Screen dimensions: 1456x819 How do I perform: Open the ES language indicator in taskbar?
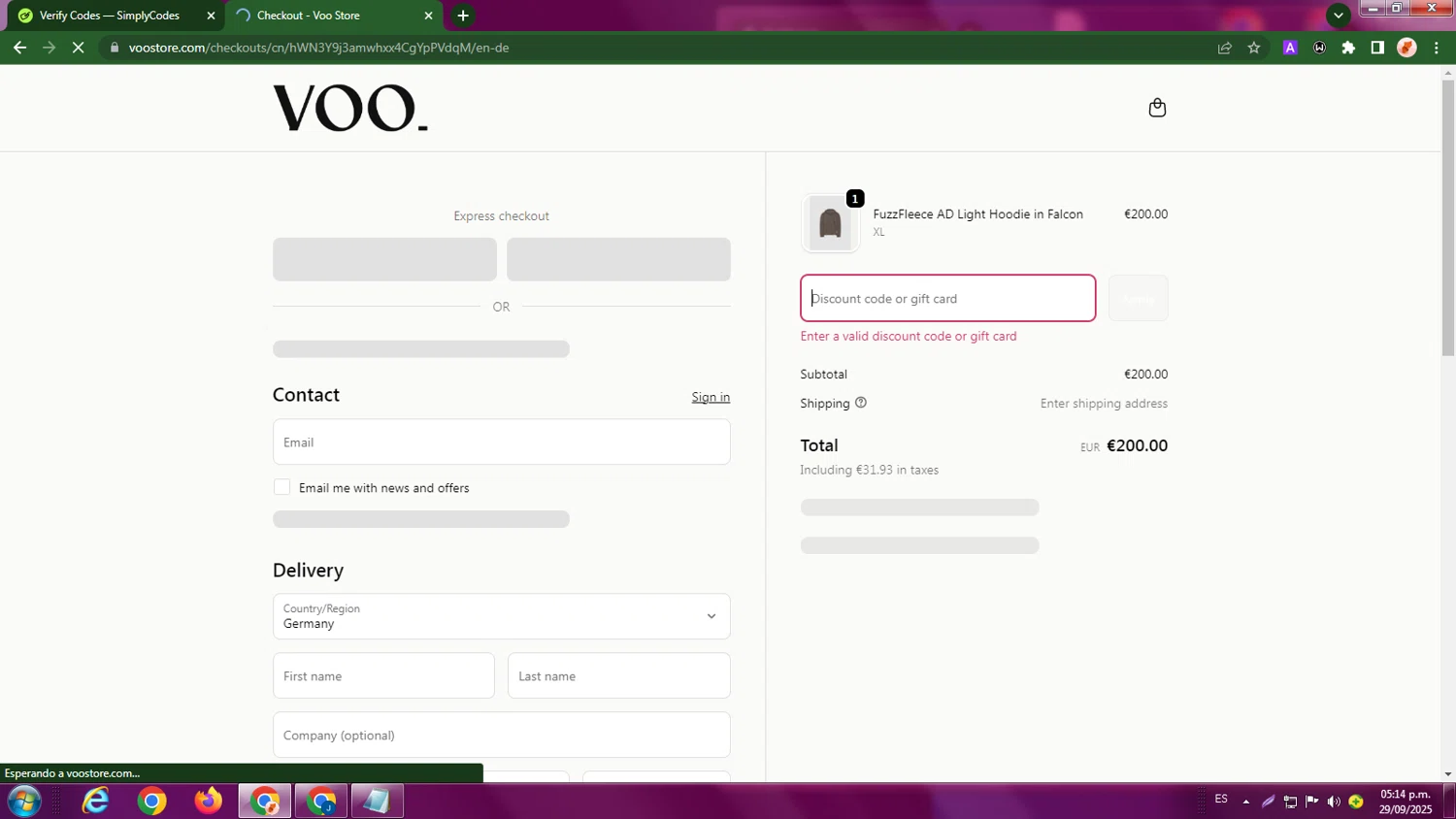(1221, 800)
